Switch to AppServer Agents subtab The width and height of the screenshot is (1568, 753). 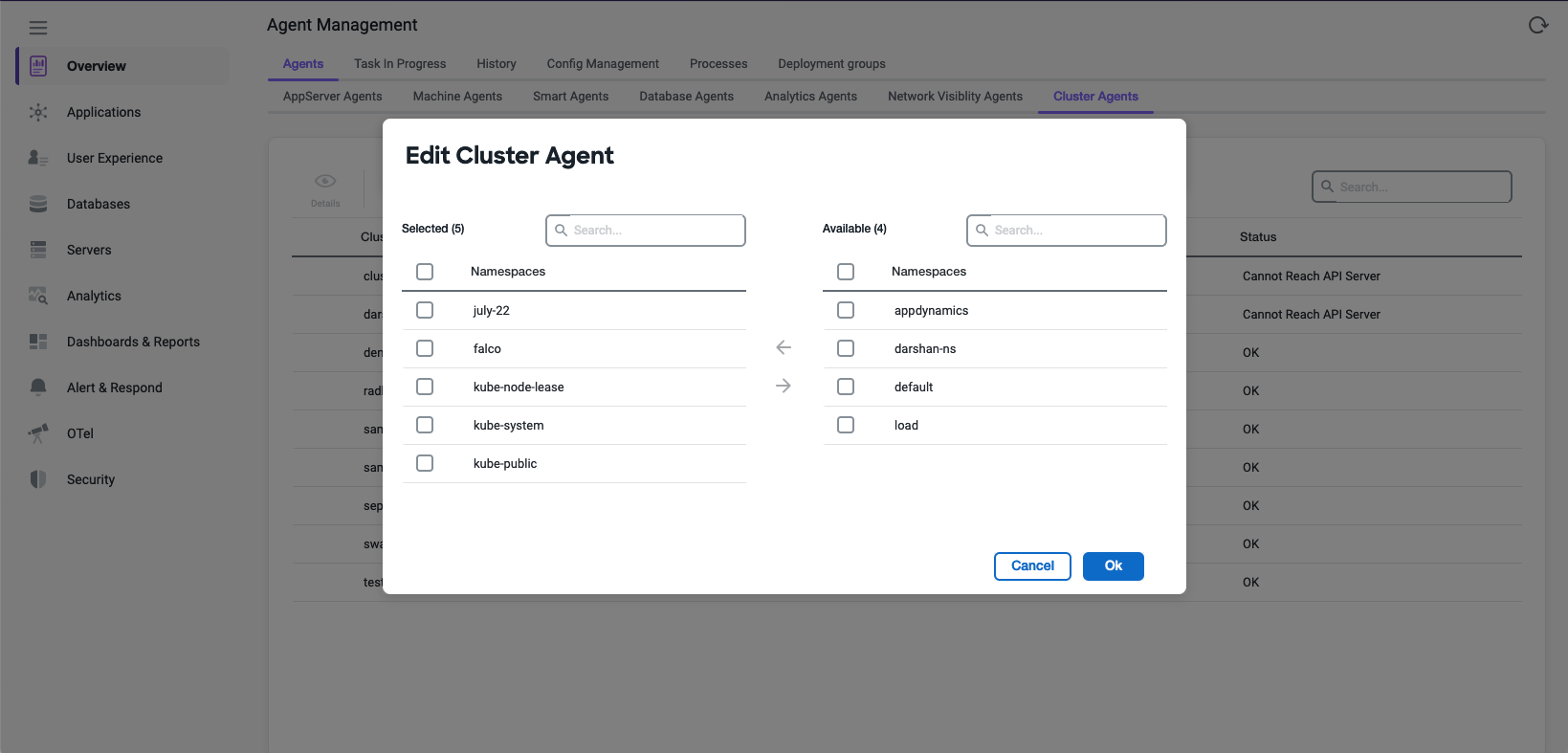333,97
